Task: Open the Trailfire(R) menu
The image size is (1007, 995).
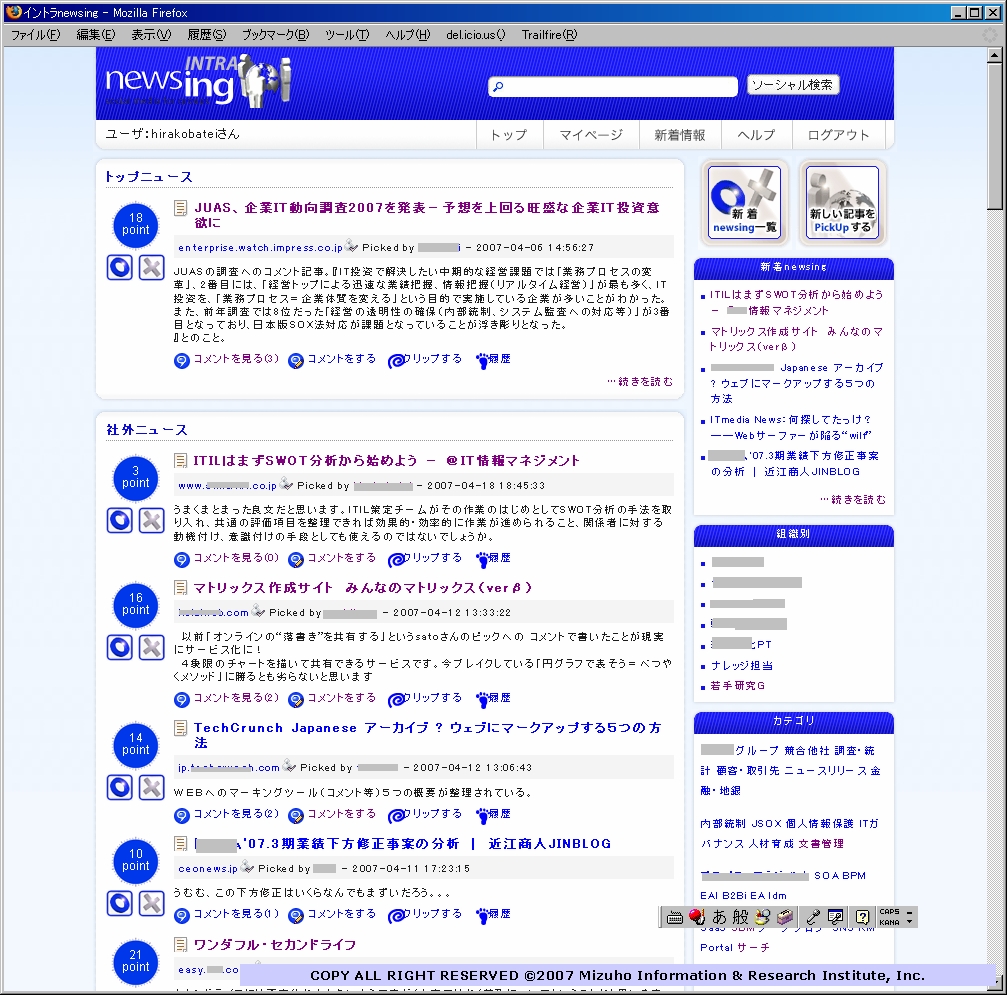Action: tap(549, 35)
